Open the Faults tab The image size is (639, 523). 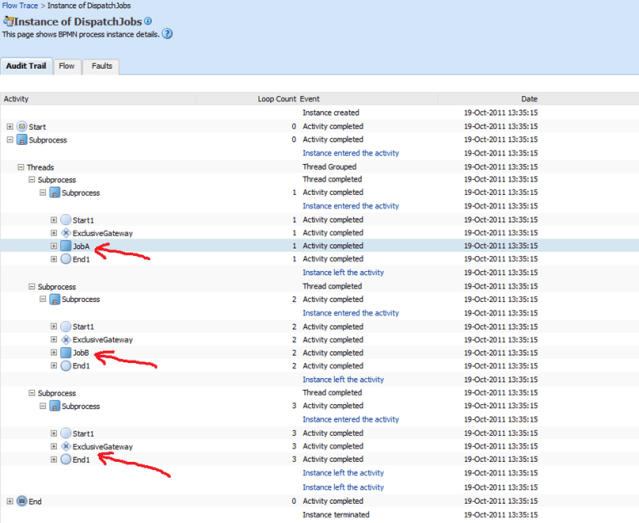(x=101, y=67)
